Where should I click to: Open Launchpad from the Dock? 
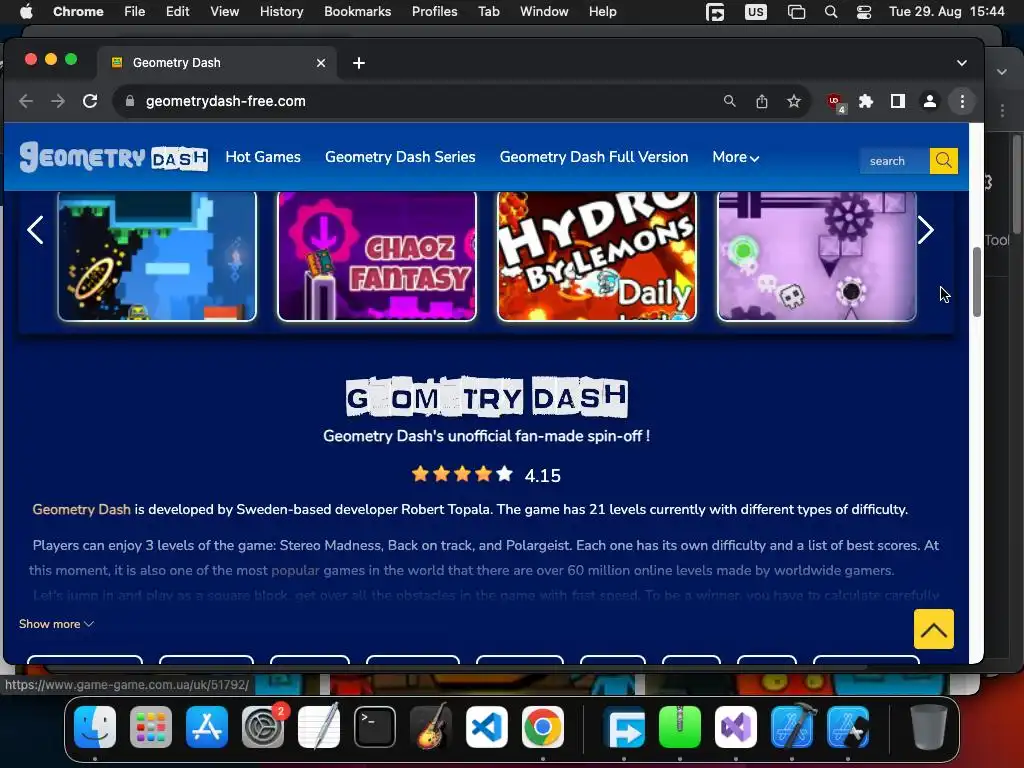click(151, 727)
